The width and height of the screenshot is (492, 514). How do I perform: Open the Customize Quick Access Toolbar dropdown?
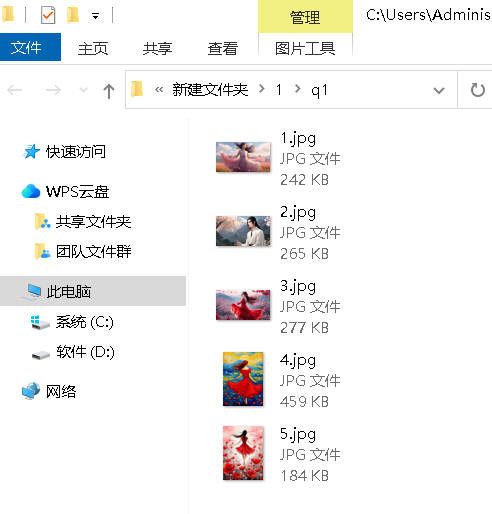(x=96, y=16)
